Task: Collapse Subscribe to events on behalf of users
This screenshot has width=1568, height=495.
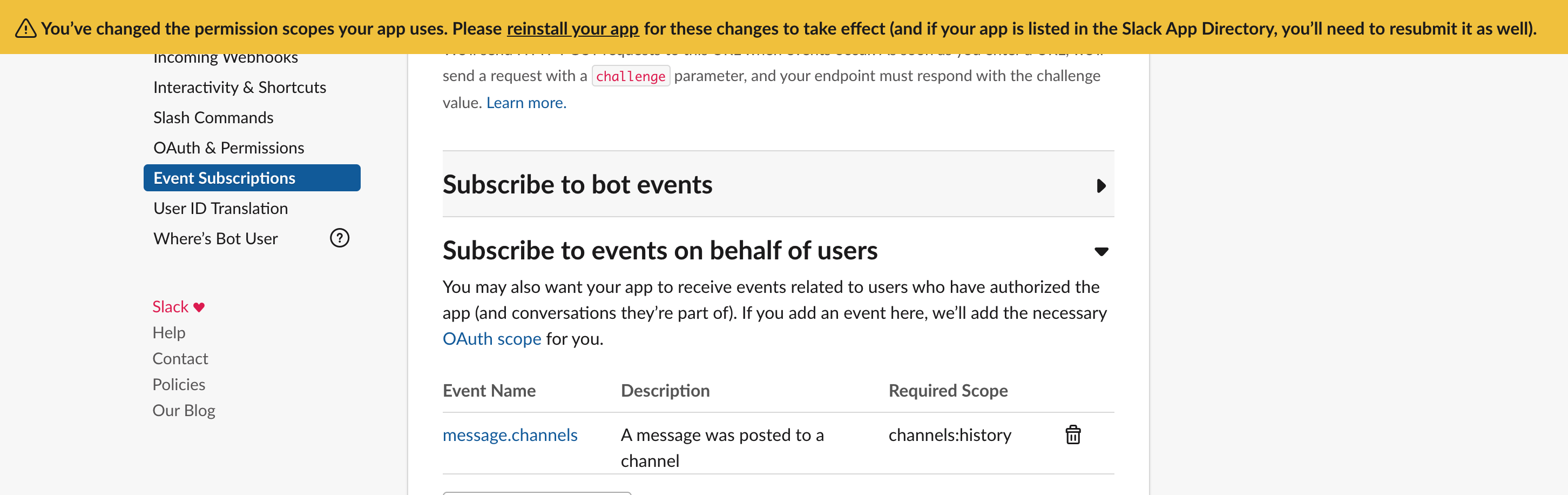Action: pyautogui.click(x=1100, y=251)
